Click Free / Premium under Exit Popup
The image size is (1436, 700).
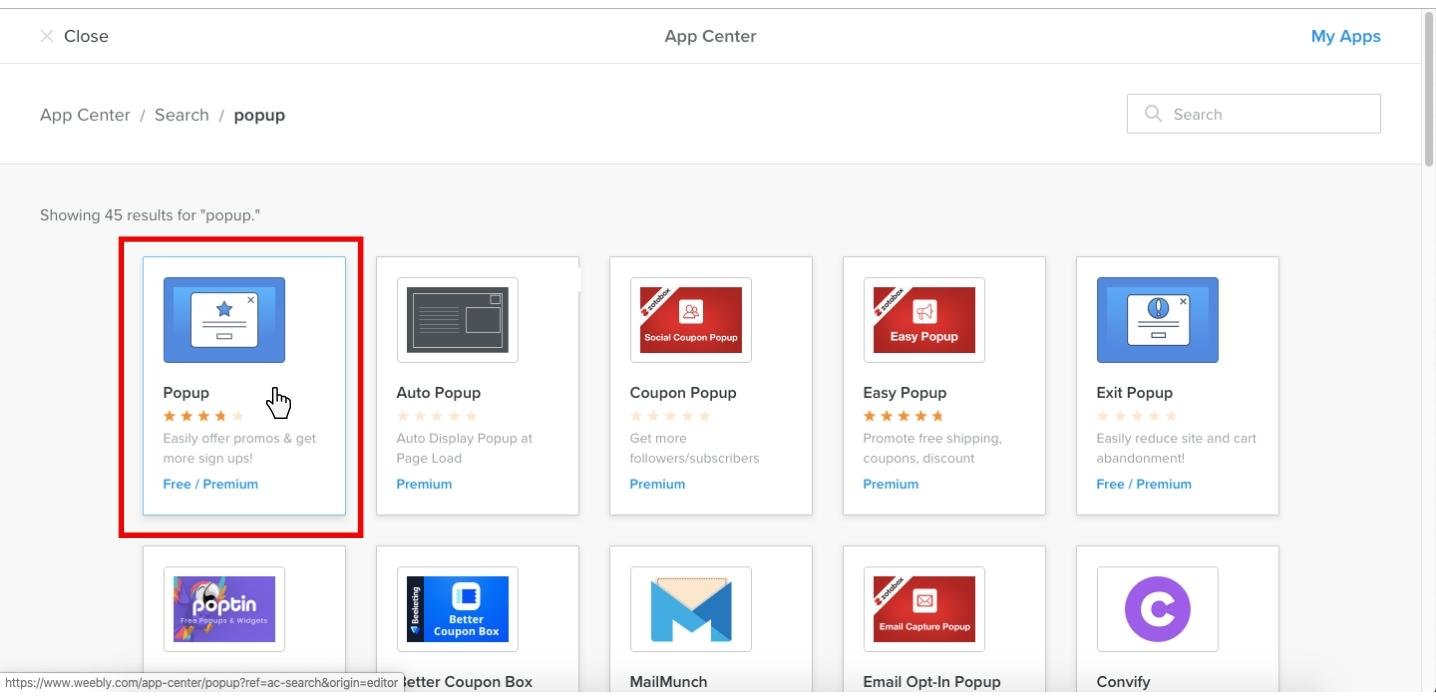click(x=1144, y=484)
